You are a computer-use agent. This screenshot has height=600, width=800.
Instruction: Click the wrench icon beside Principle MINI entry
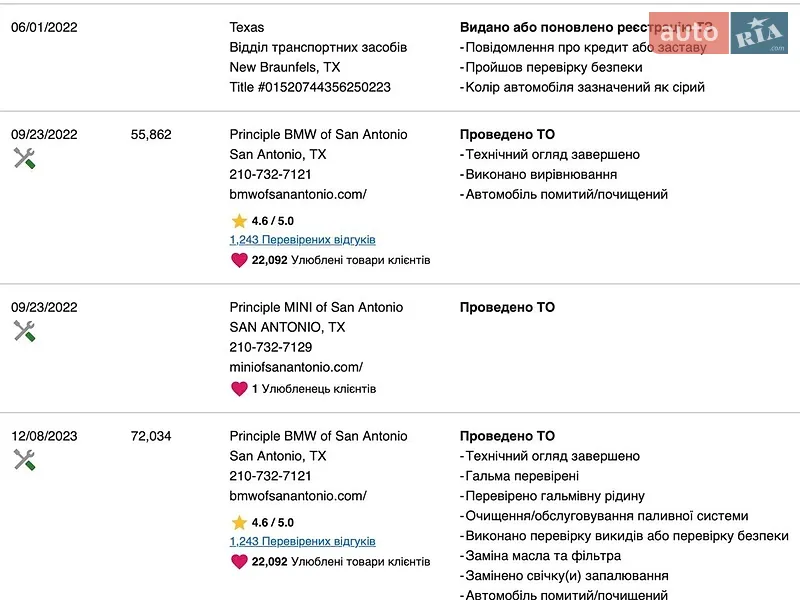tap(24, 331)
